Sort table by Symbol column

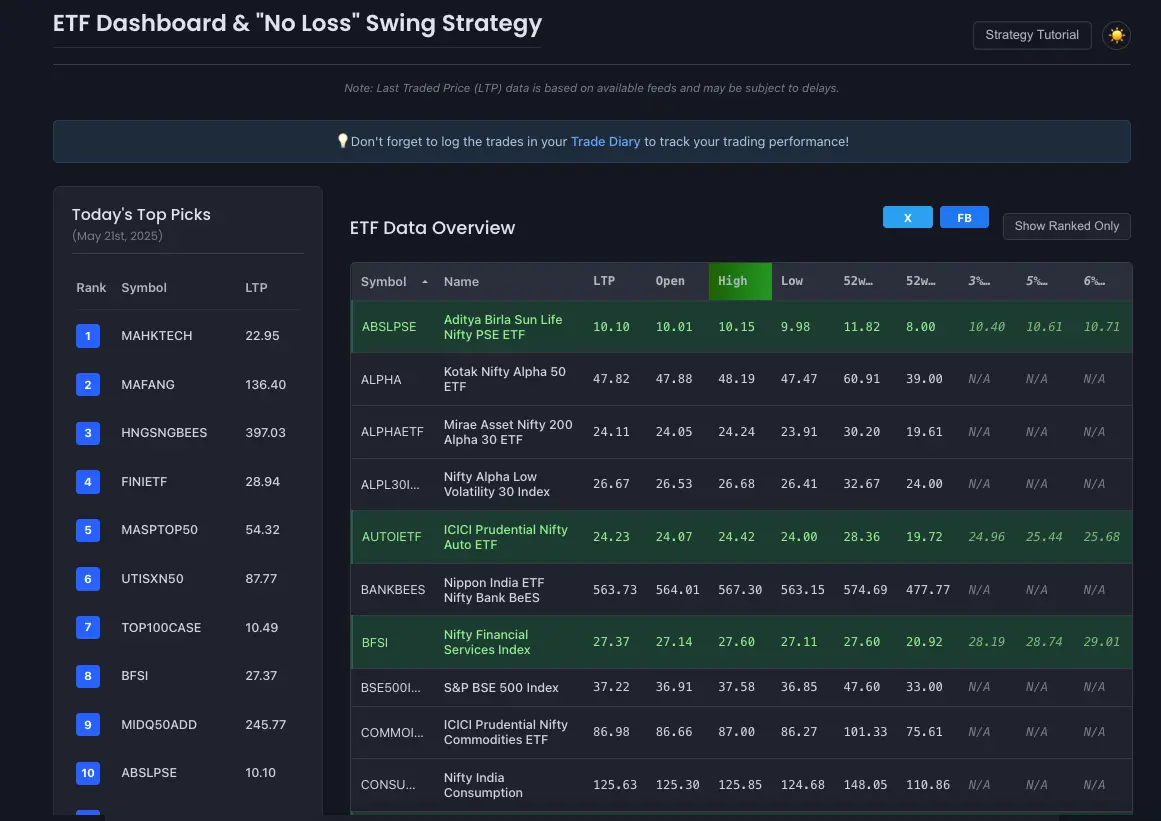tap(384, 281)
